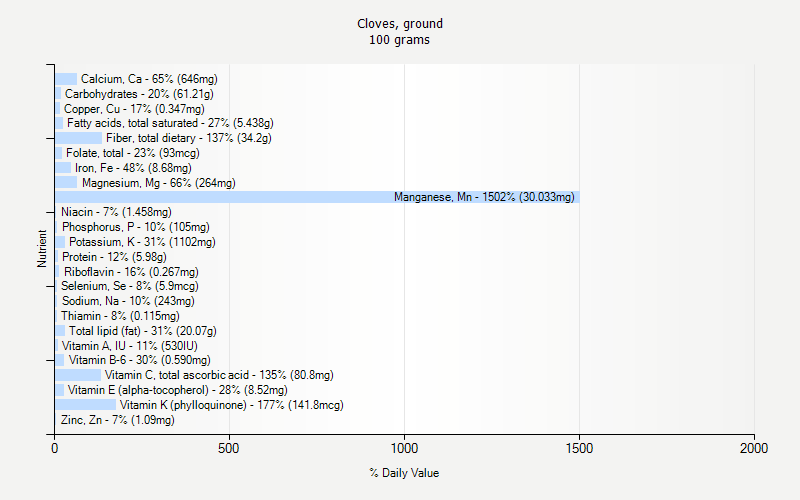The height and width of the screenshot is (500, 800).
Task: Select the Vitamin B-6 bar label
Action: pos(139,360)
